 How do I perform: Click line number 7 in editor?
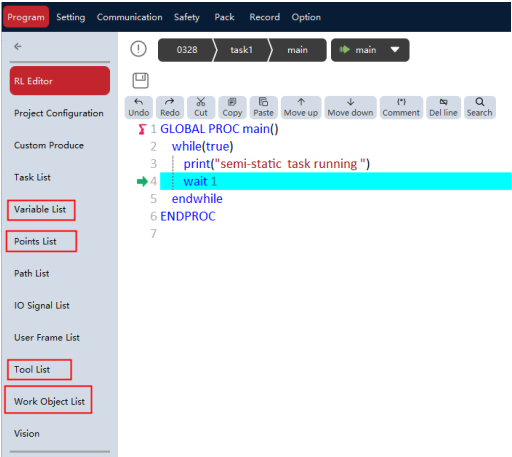click(x=153, y=234)
